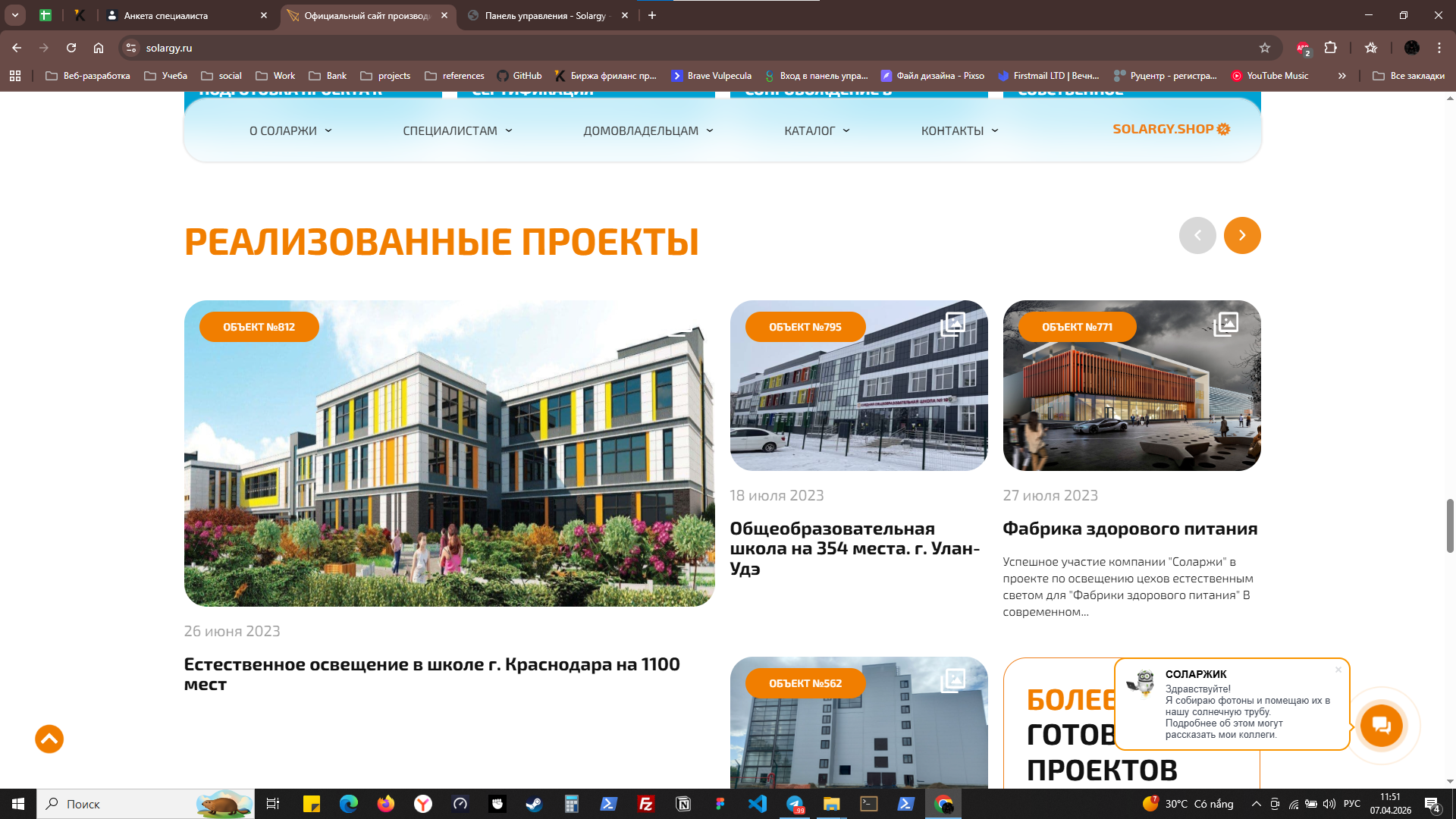This screenshot has width=1456, height=819.
Task: Open YouTube Music bookmark
Action: [1269, 76]
